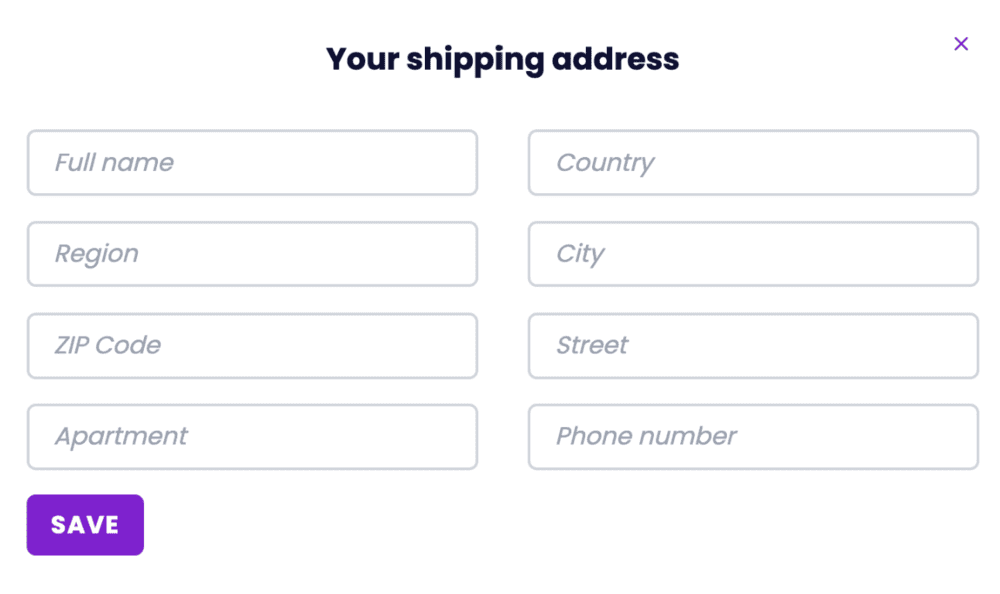Focus the Apartment input field
The height and width of the screenshot is (594, 1000).
point(252,437)
